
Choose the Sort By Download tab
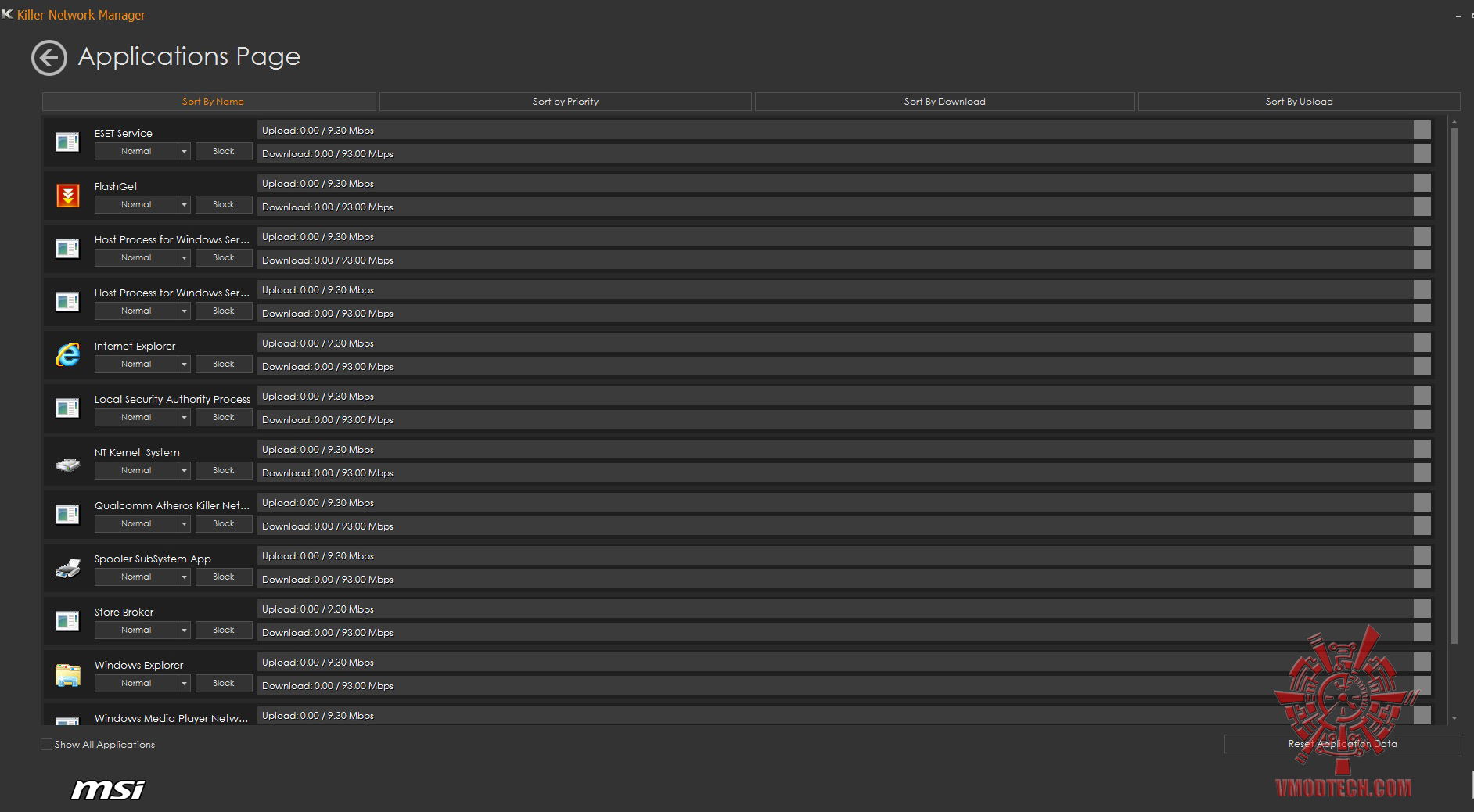click(944, 102)
